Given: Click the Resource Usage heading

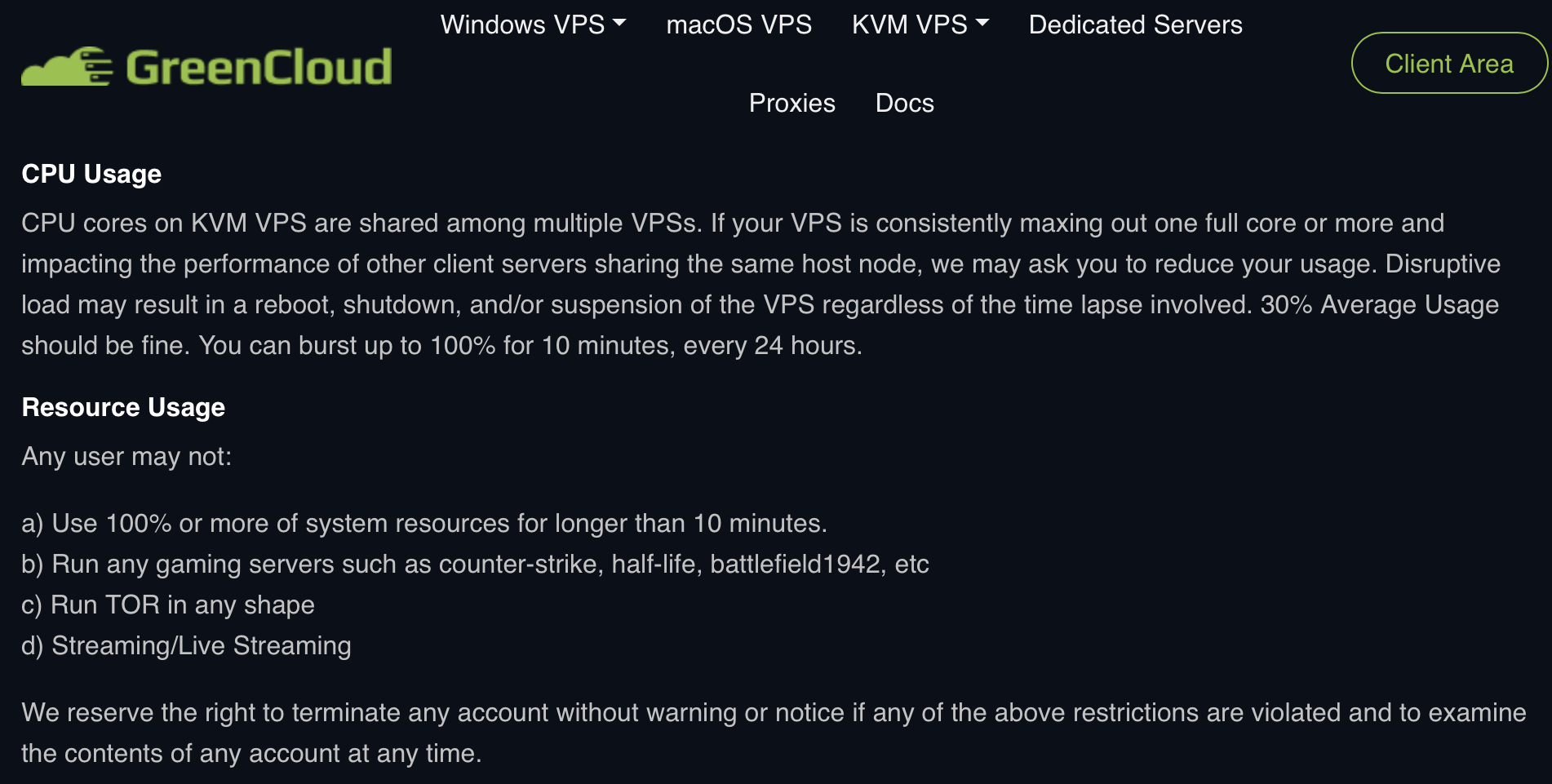Looking at the screenshot, I should [123, 407].
